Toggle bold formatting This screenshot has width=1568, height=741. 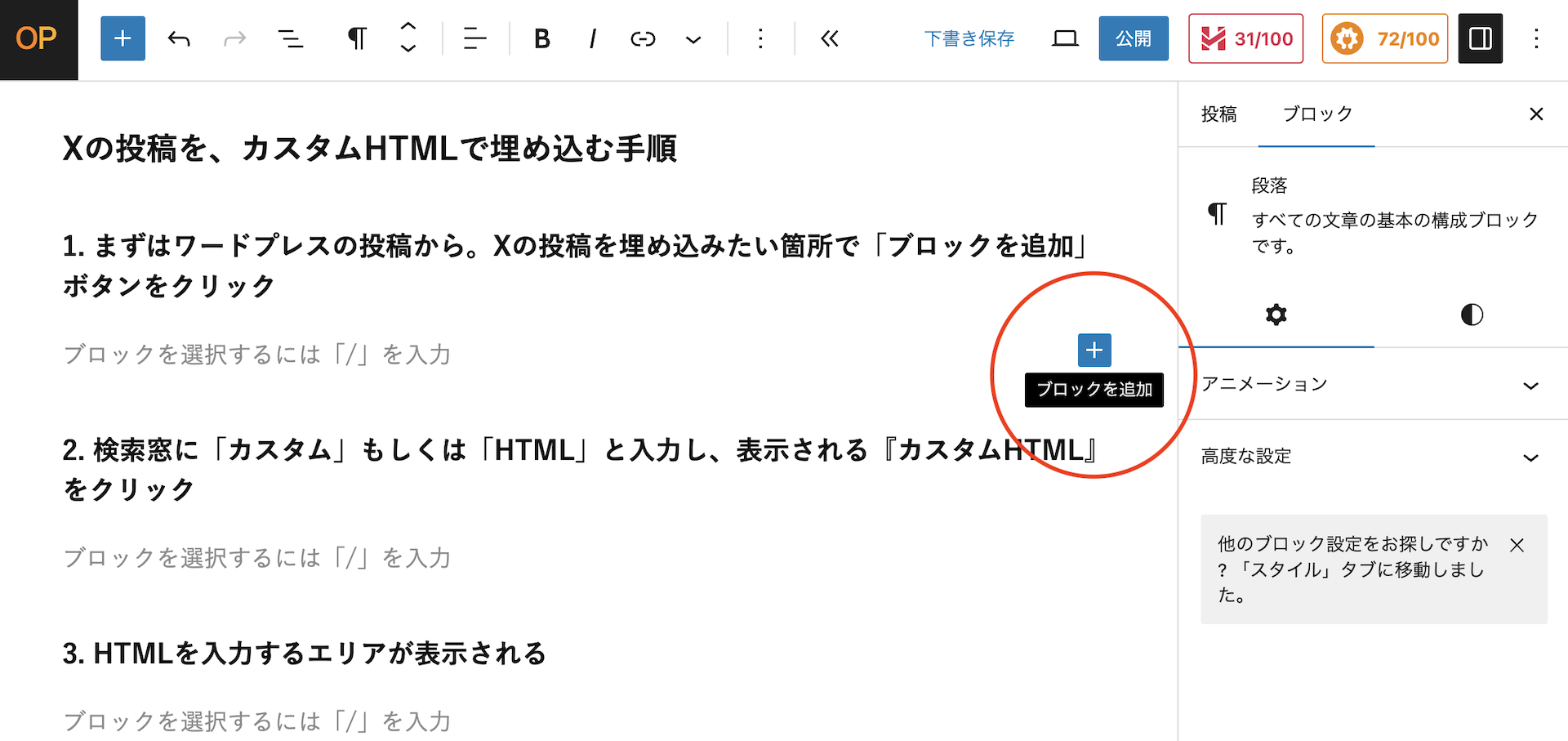pyautogui.click(x=541, y=38)
